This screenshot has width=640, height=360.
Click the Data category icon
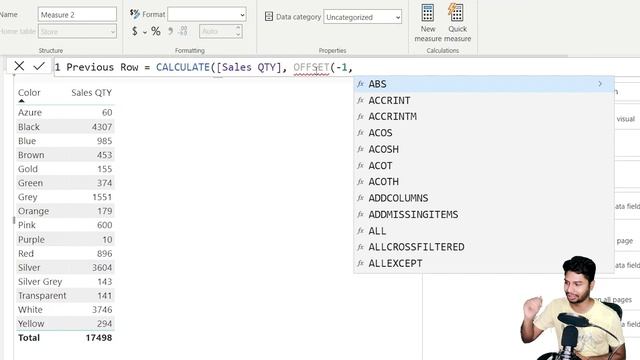[x=269, y=17]
